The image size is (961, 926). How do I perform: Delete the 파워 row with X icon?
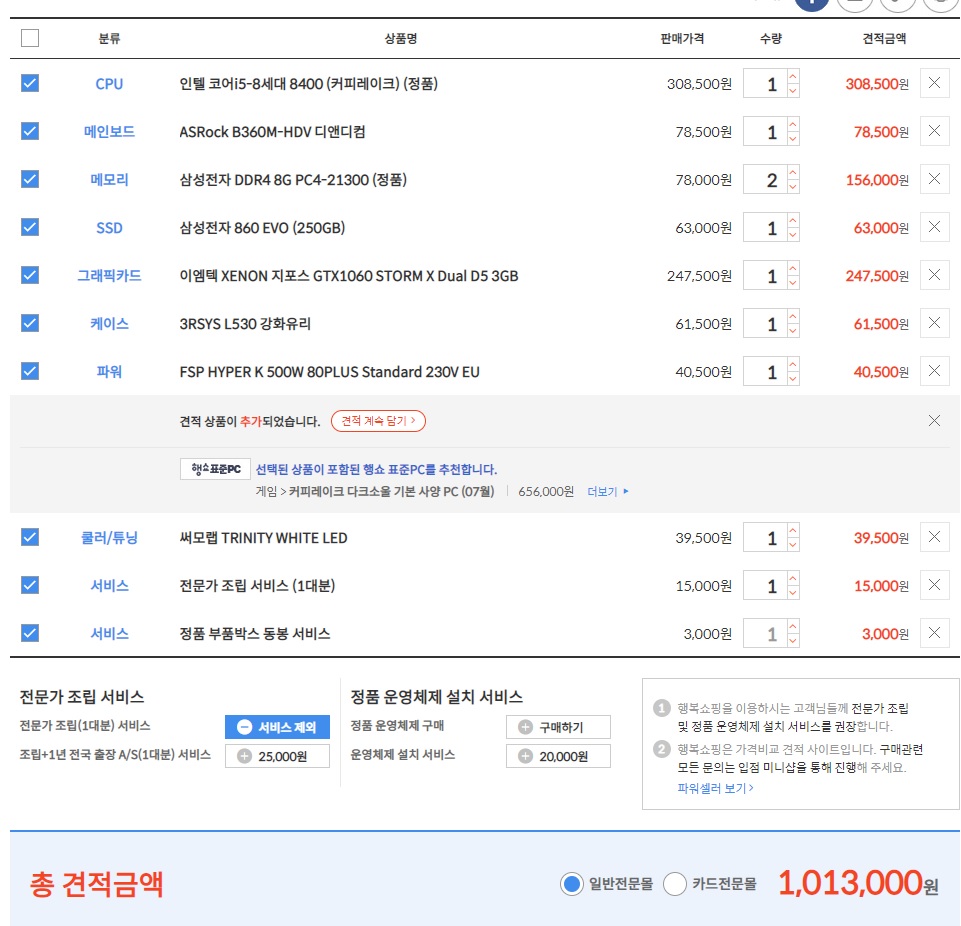coord(934,371)
